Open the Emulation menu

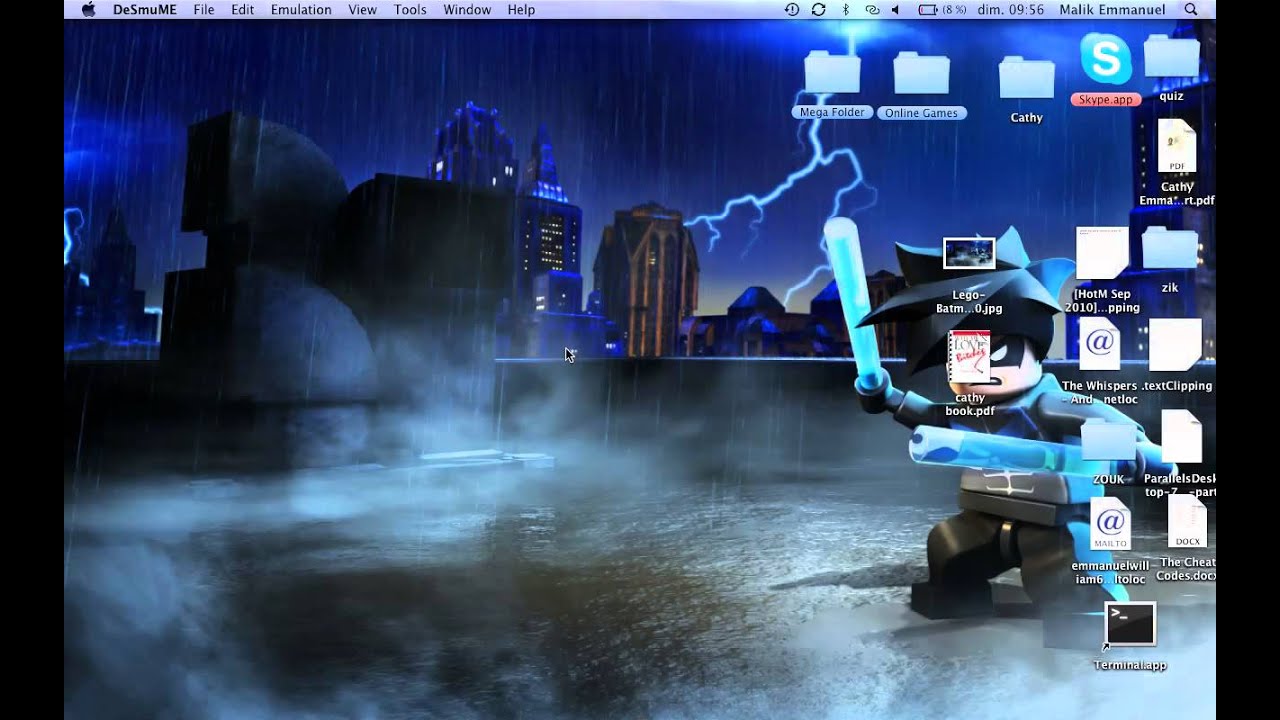[x=301, y=9]
